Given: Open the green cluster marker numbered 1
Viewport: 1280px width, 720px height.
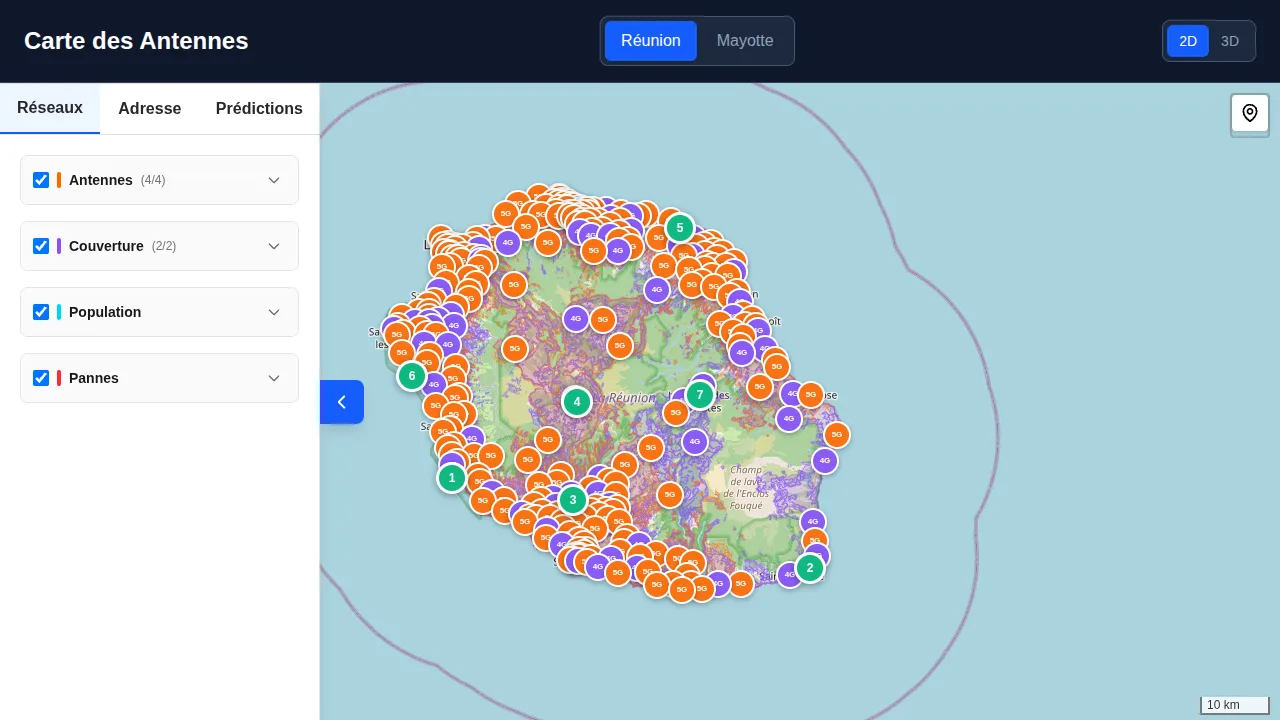Looking at the screenshot, I should pos(451,478).
